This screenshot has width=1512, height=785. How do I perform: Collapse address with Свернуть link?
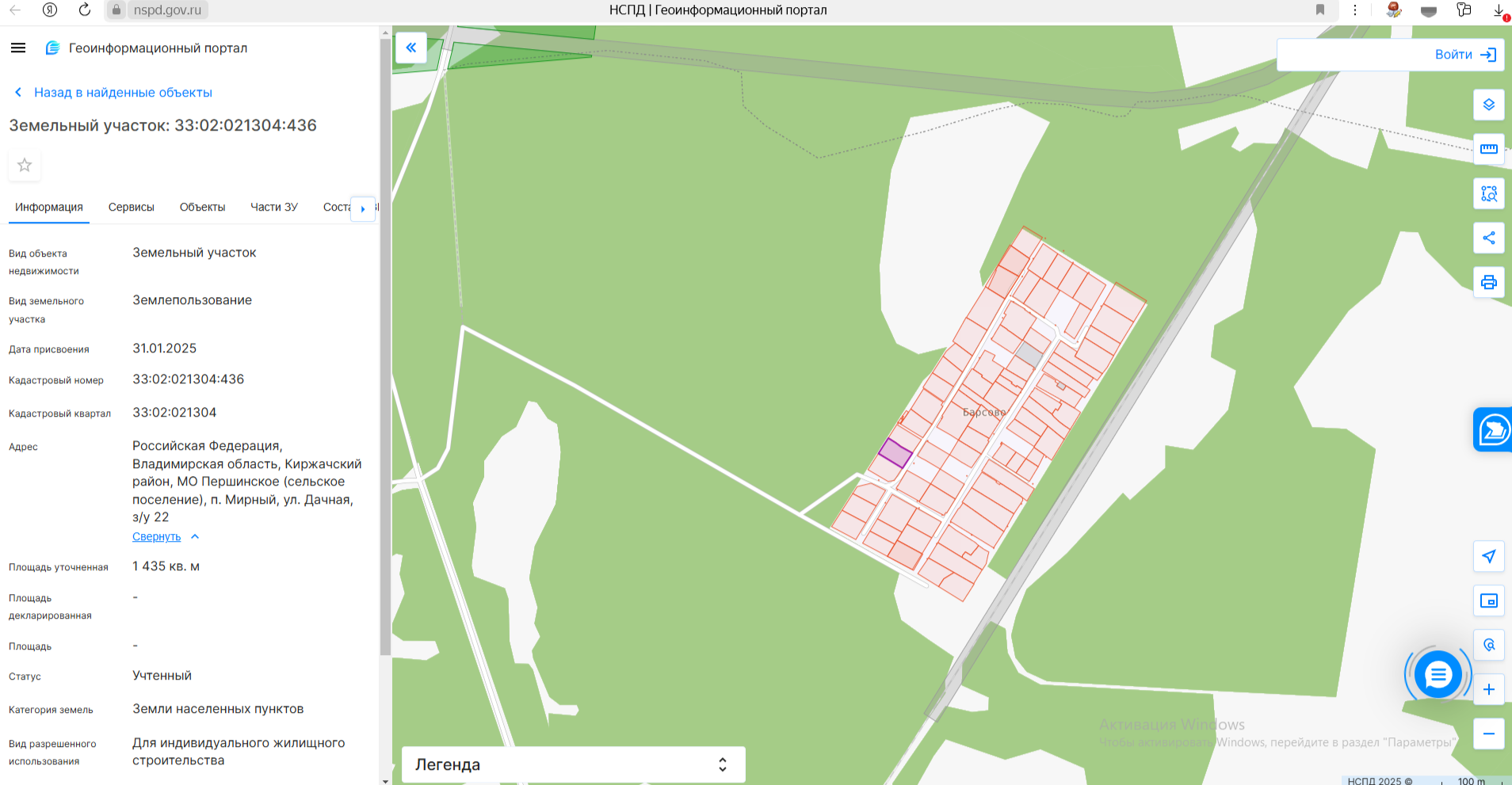click(x=157, y=537)
